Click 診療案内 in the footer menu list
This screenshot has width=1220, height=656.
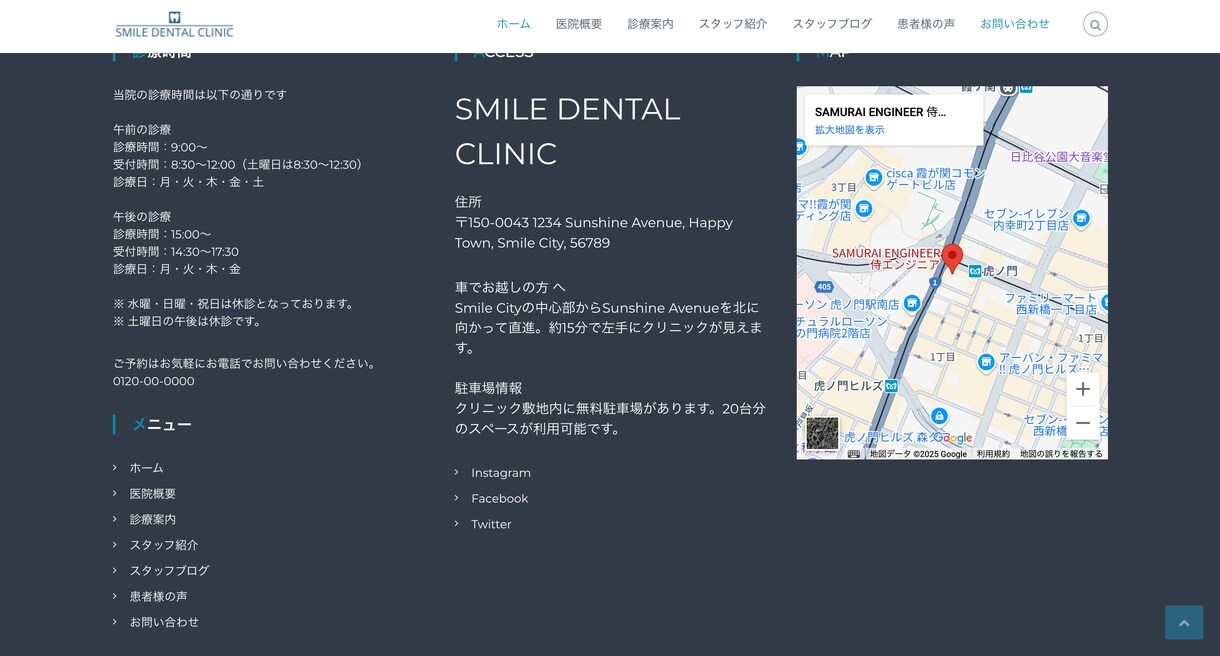pyautogui.click(x=153, y=520)
